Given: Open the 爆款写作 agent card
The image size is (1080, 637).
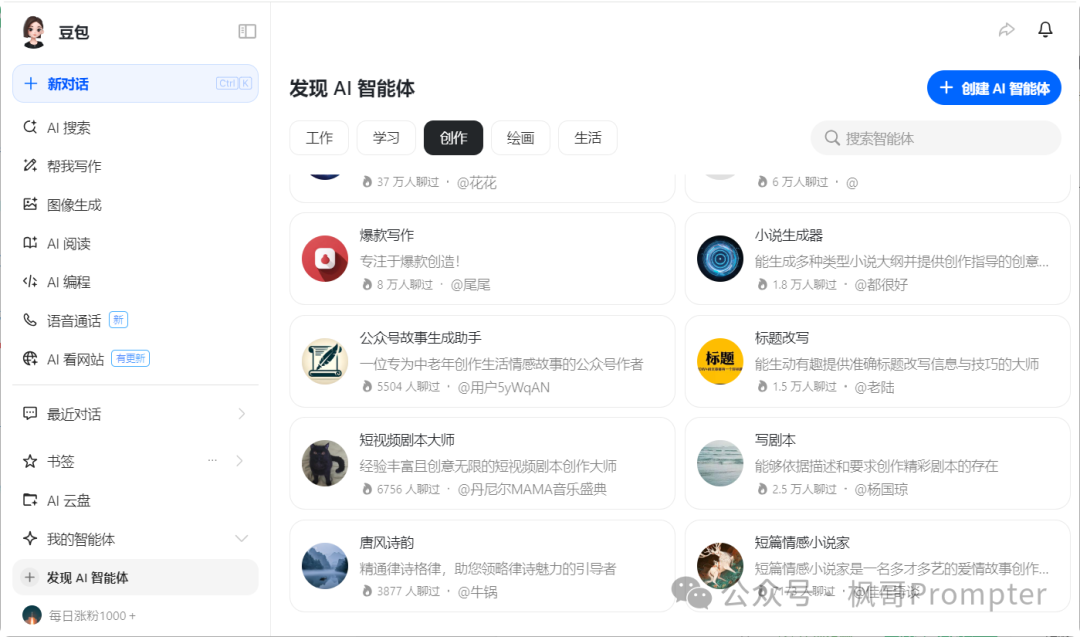Looking at the screenshot, I should [482, 258].
